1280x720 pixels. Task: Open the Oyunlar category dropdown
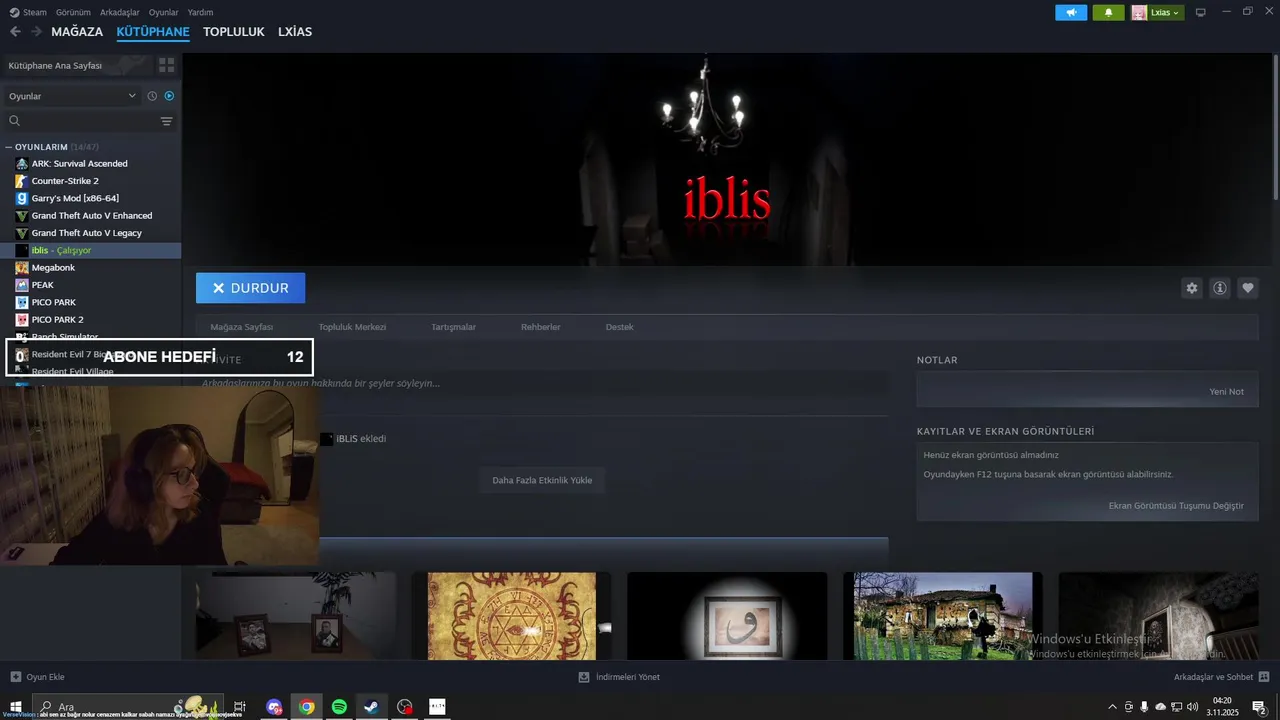point(72,96)
